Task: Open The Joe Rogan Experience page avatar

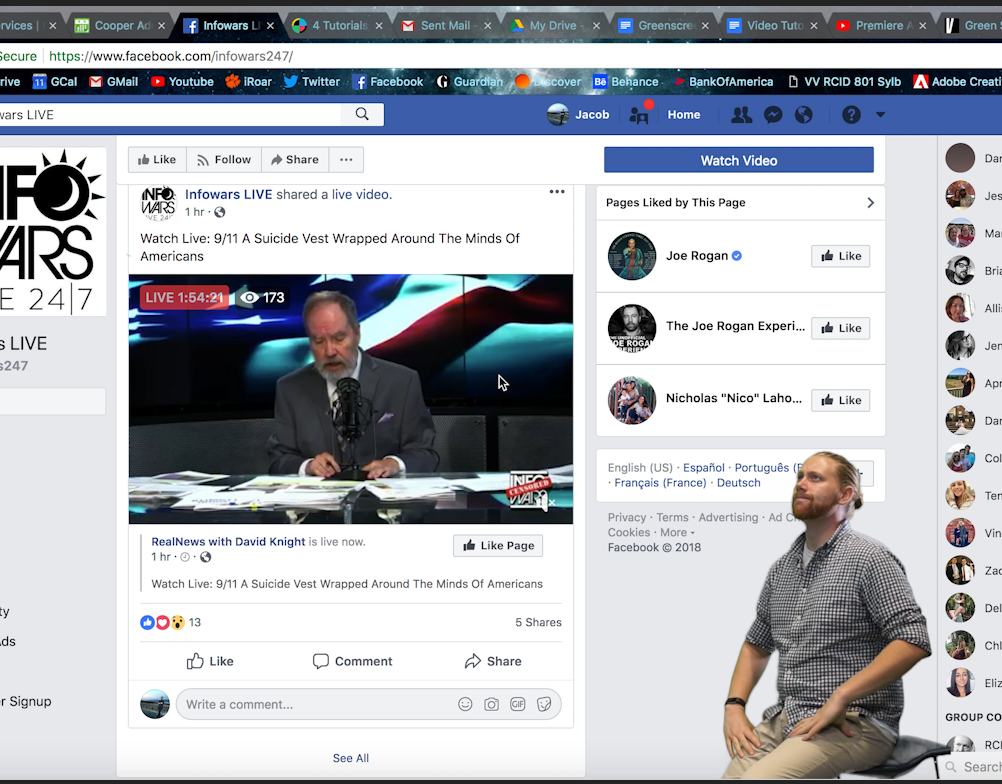Action: pyautogui.click(x=632, y=328)
